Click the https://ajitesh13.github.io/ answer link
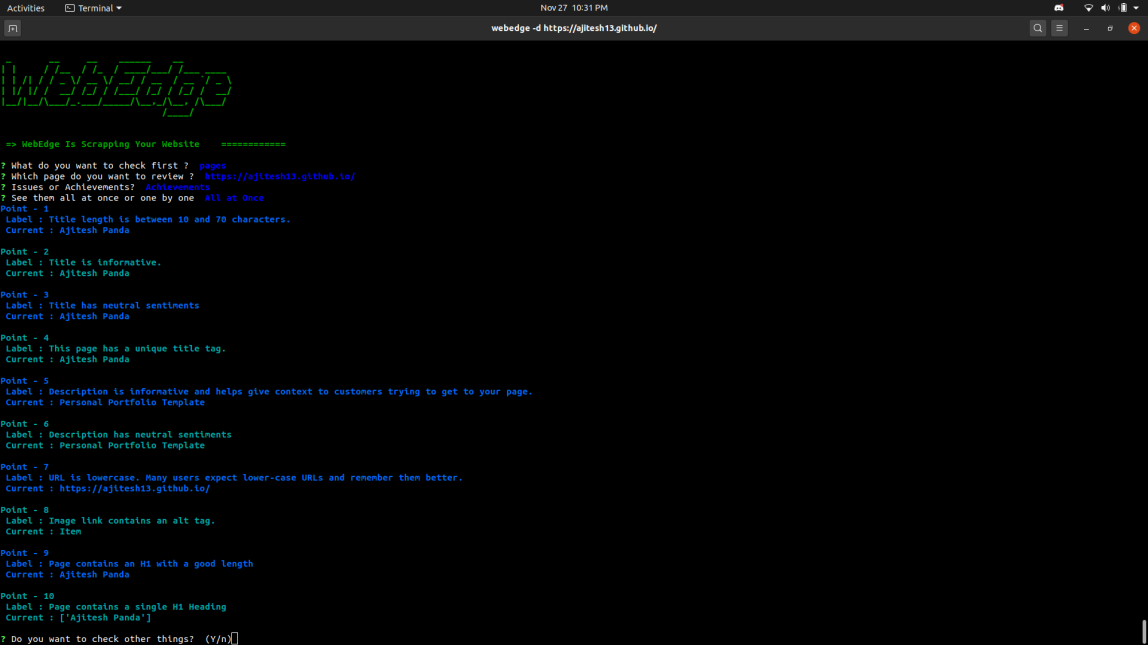 click(x=280, y=176)
